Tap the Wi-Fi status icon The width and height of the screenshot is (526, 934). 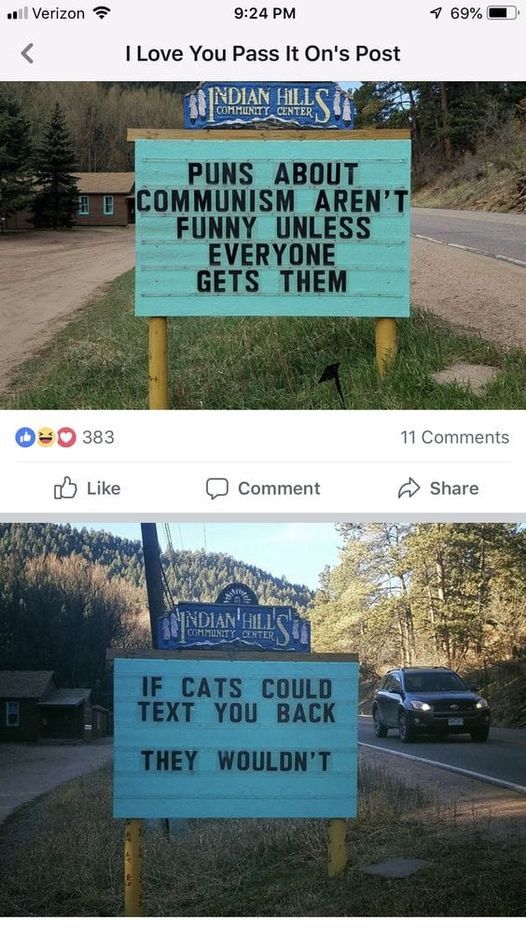coord(102,13)
